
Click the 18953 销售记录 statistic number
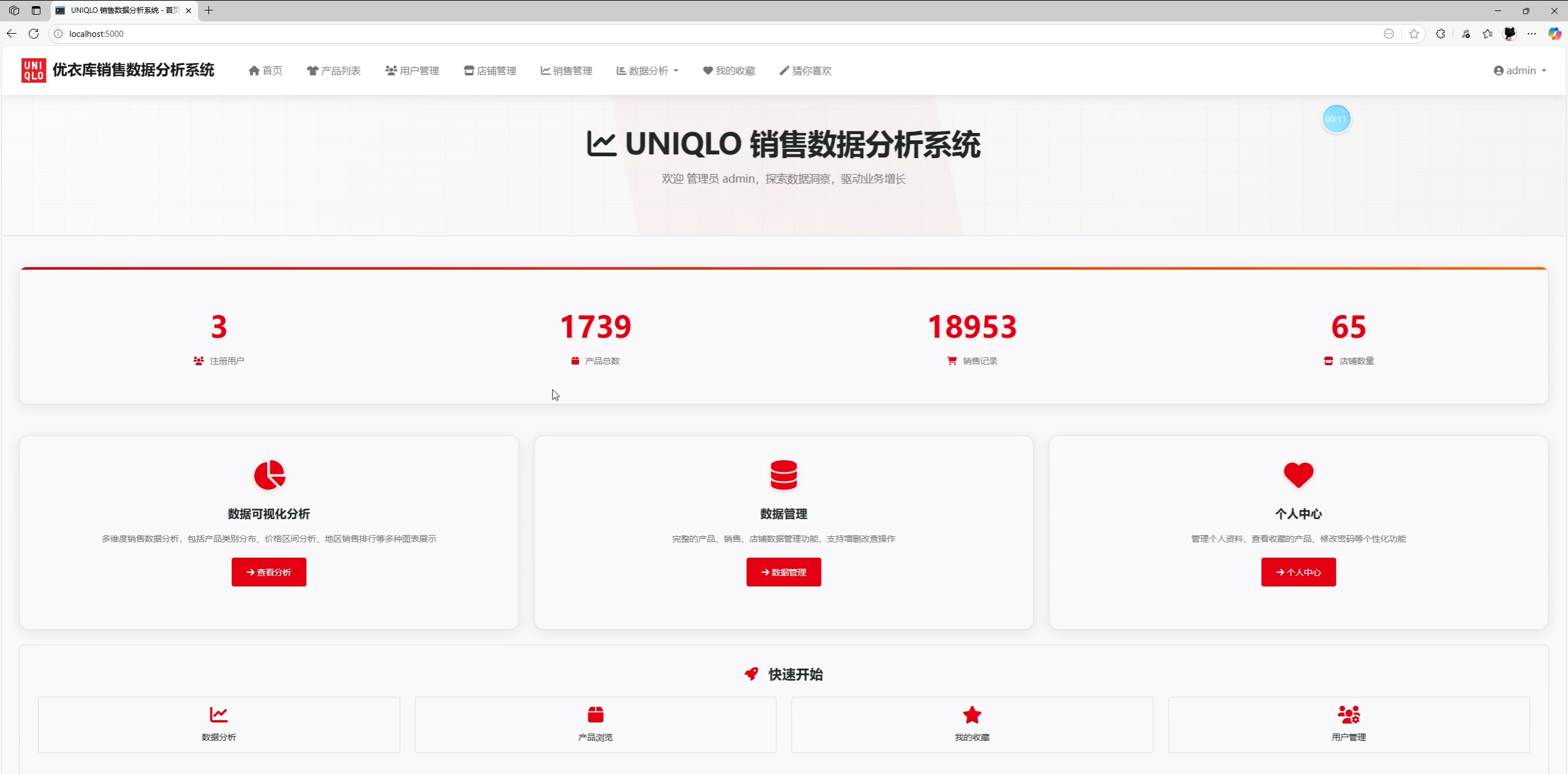pyautogui.click(x=972, y=327)
